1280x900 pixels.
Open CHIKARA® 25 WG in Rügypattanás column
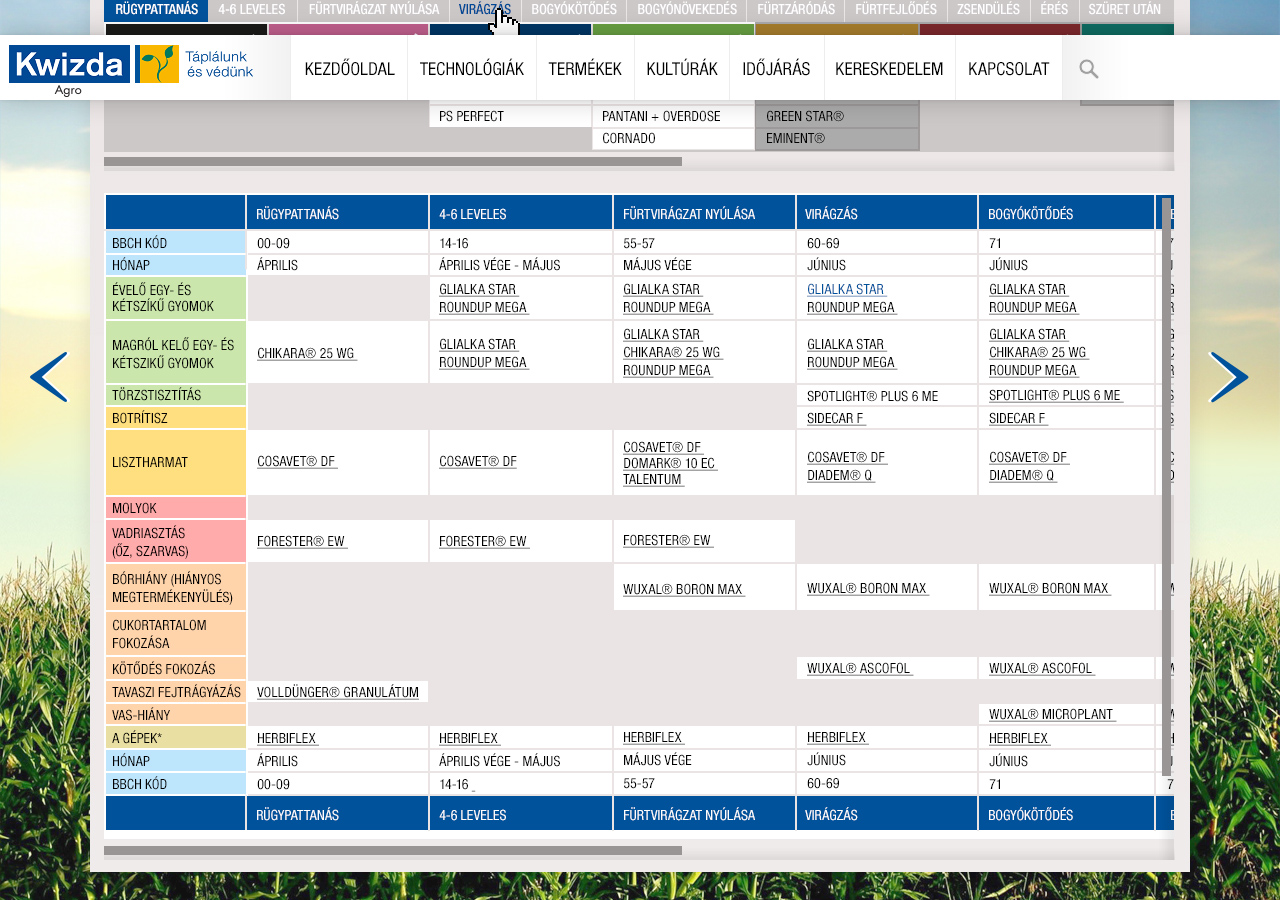coord(306,353)
